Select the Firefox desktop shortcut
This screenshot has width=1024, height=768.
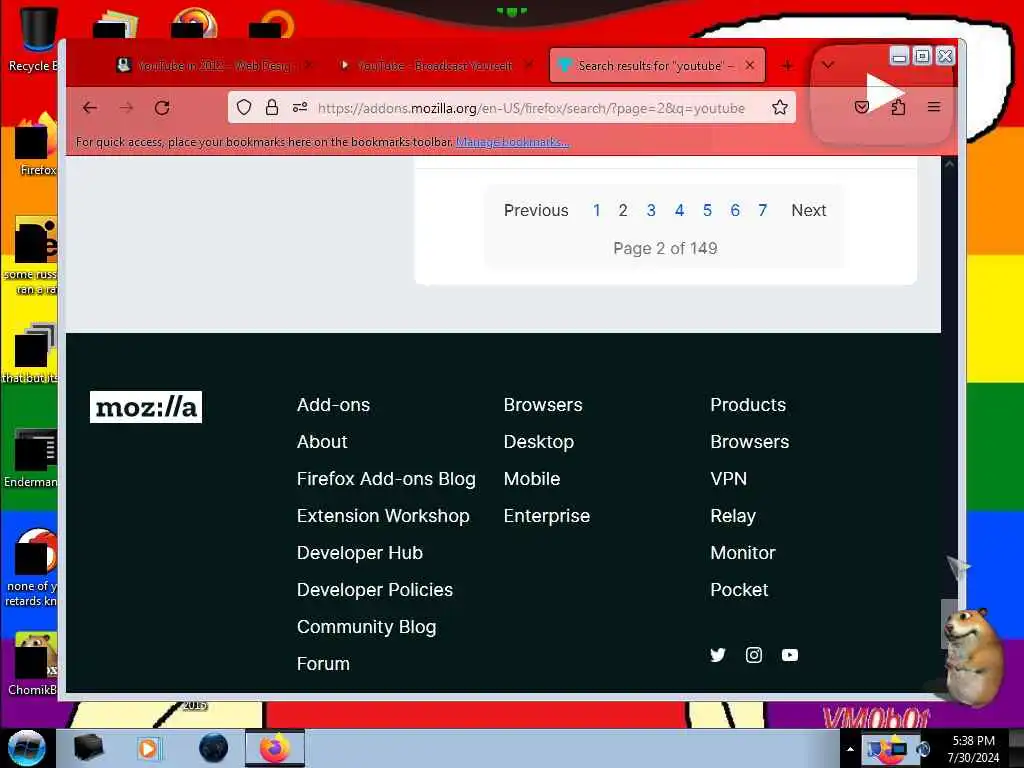click(x=36, y=145)
